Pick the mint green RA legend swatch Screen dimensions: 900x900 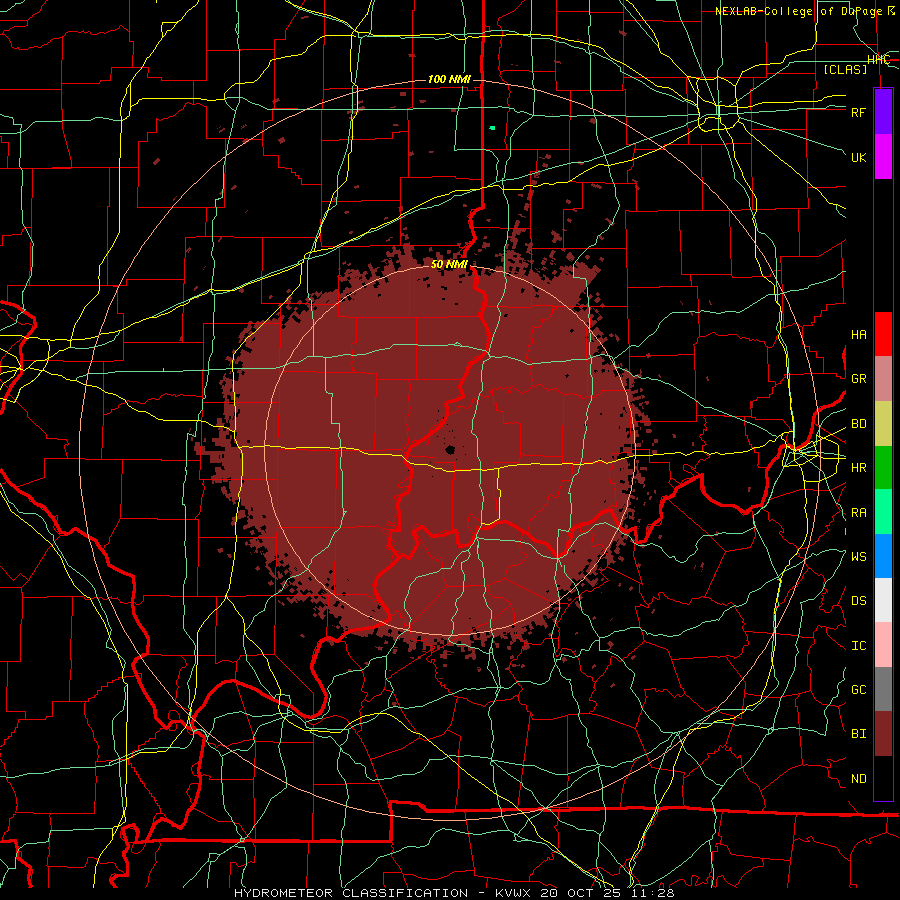tap(883, 512)
